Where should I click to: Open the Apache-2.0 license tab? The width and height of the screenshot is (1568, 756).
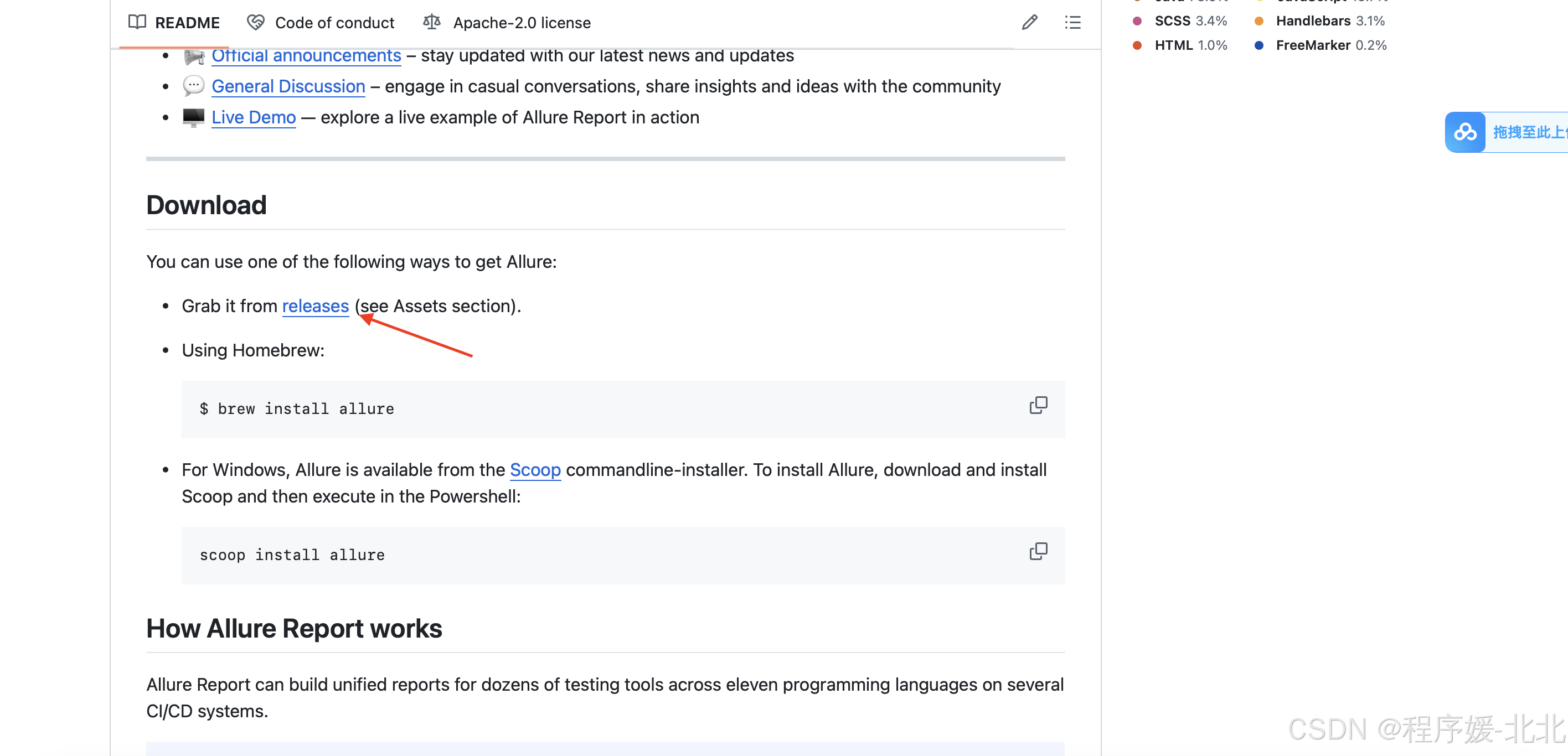(507, 23)
